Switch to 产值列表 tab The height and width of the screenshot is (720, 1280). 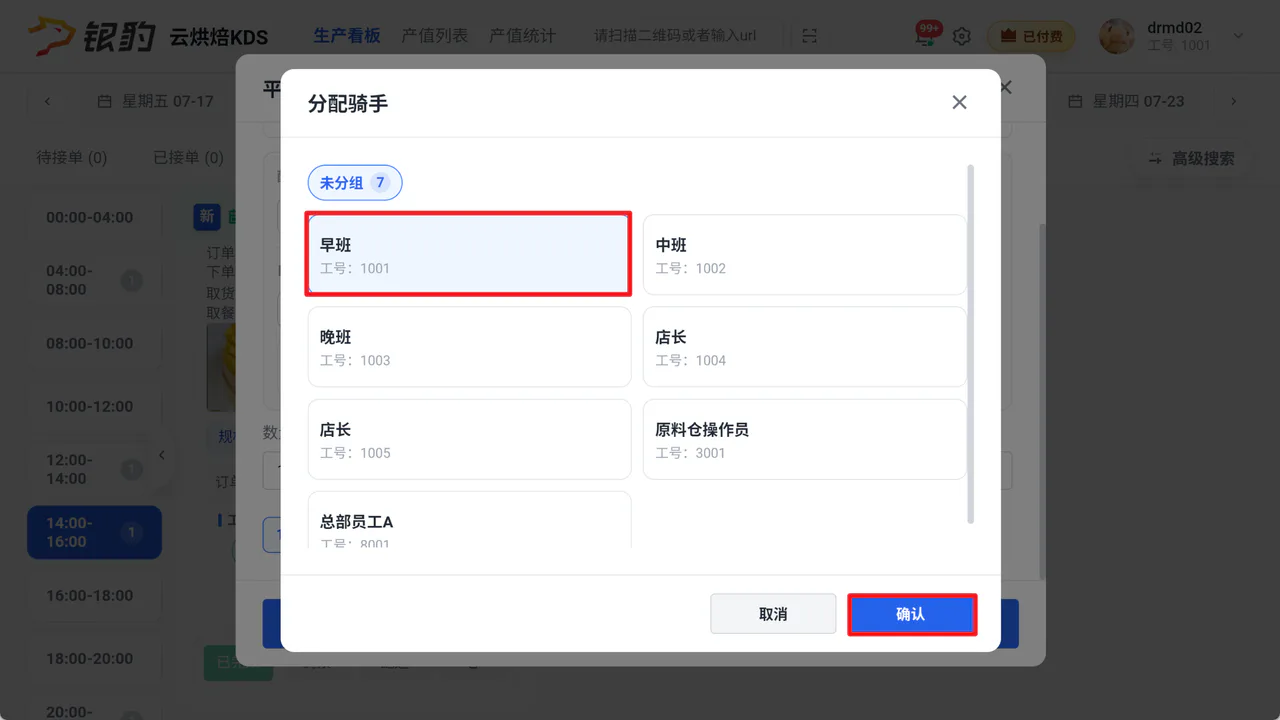pos(434,35)
